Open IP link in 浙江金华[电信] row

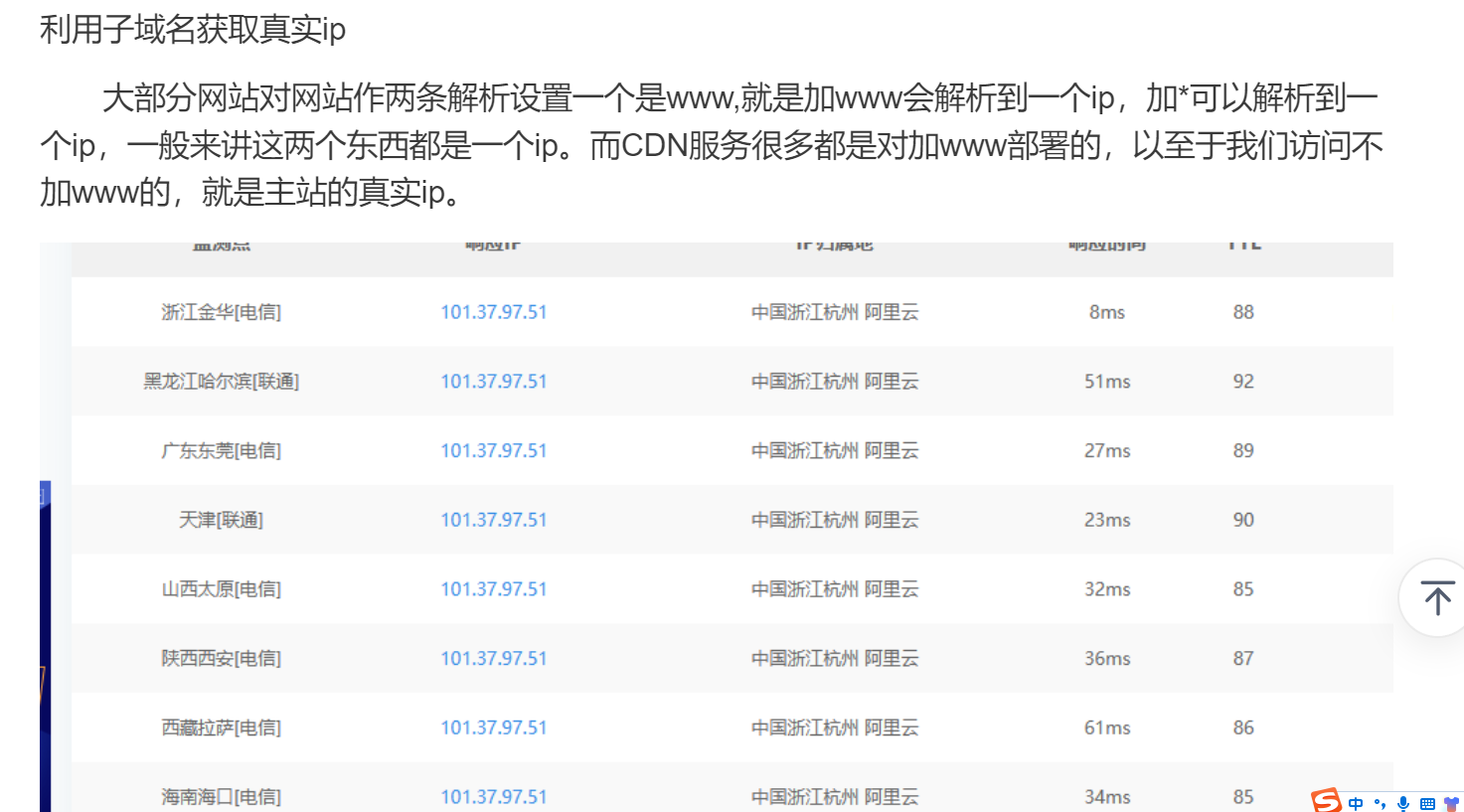pyautogui.click(x=493, y=312)
